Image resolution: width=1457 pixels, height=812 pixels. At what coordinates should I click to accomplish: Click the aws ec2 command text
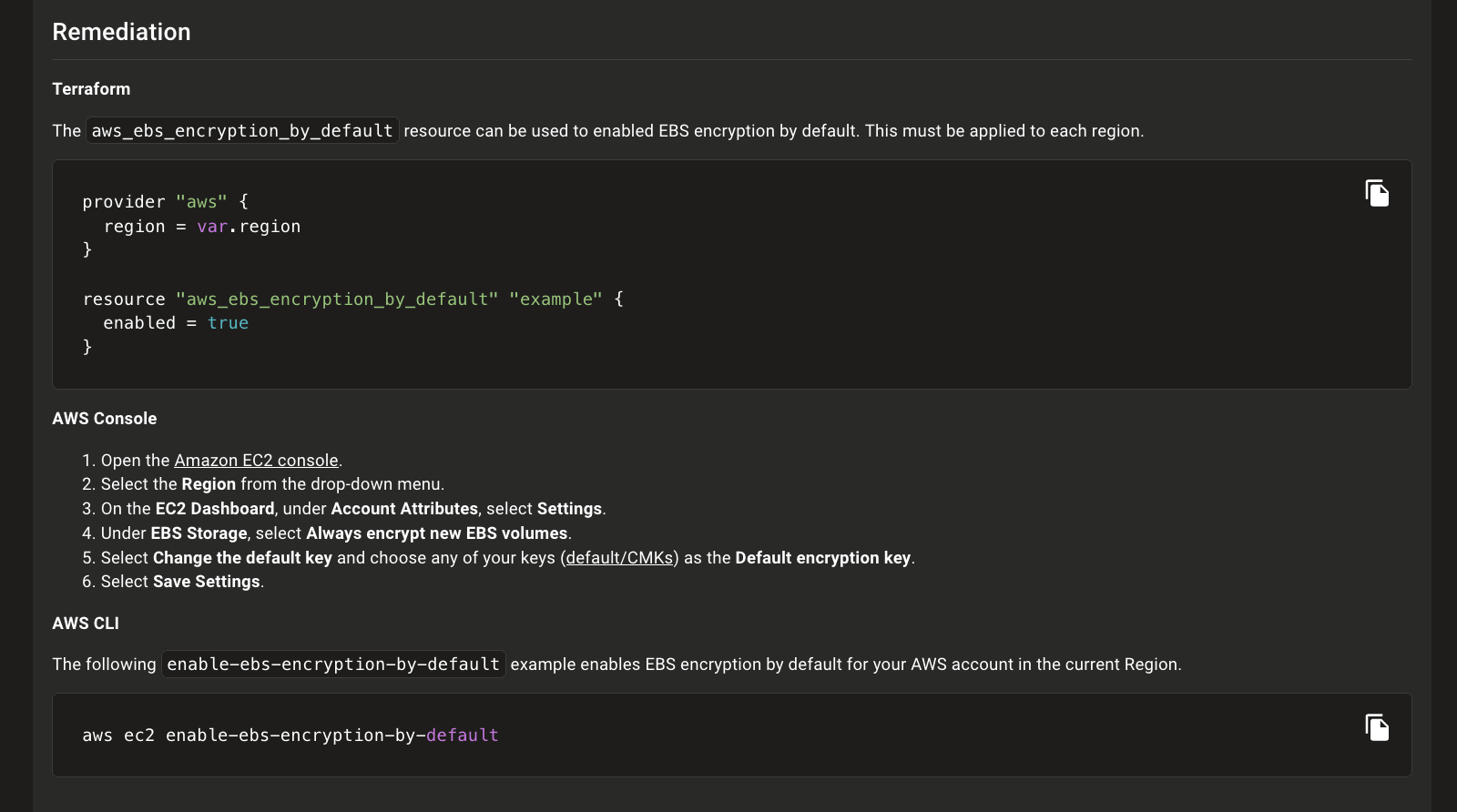pos(290,736)
